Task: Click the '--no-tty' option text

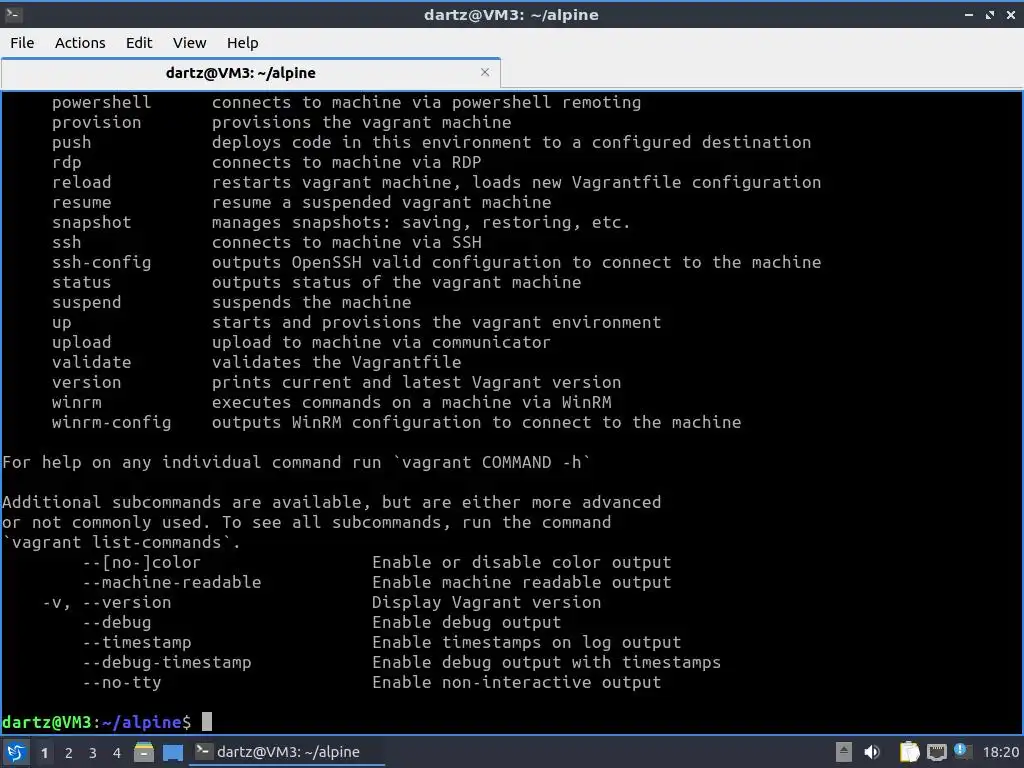Action: (121, 682)
